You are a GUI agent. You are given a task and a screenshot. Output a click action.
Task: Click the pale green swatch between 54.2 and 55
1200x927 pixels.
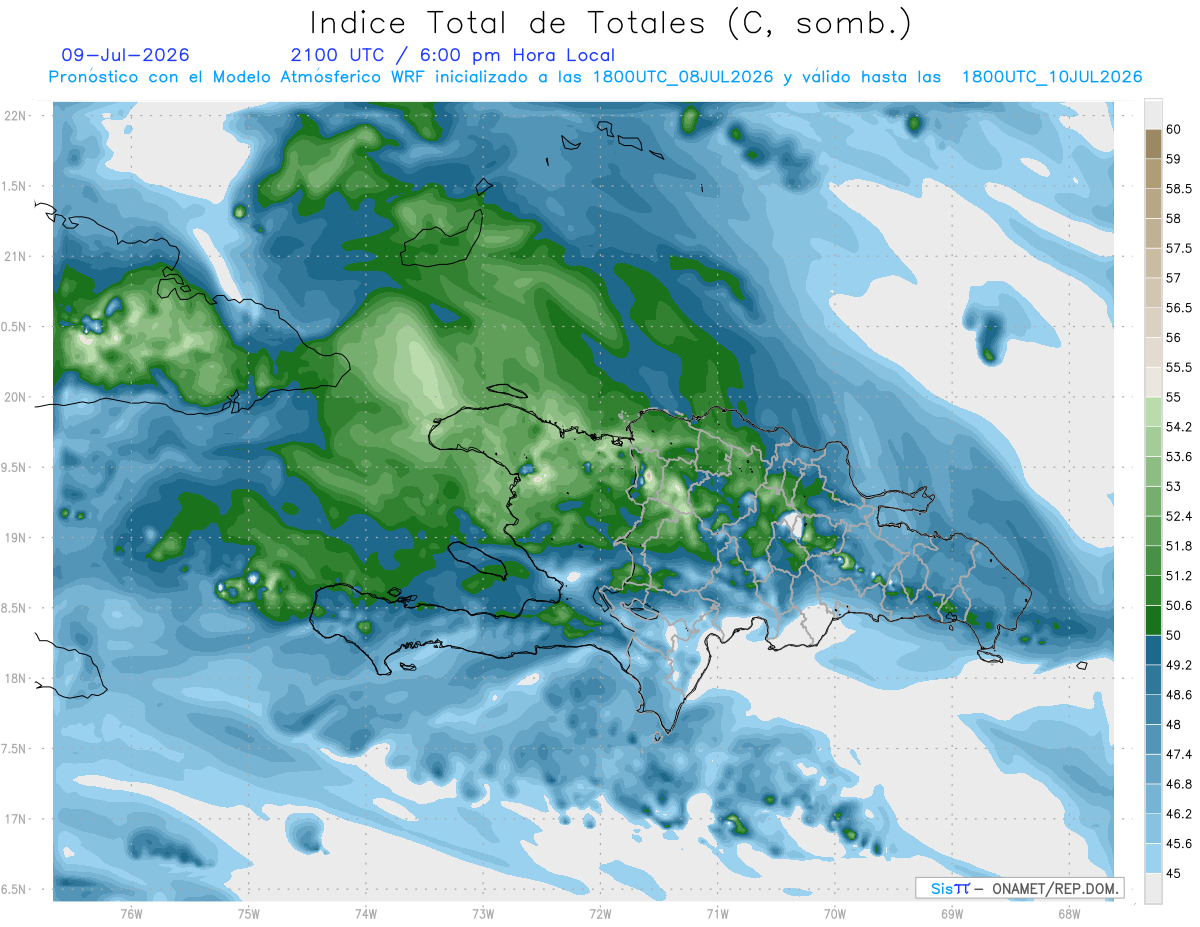(x=1153, y=412)
